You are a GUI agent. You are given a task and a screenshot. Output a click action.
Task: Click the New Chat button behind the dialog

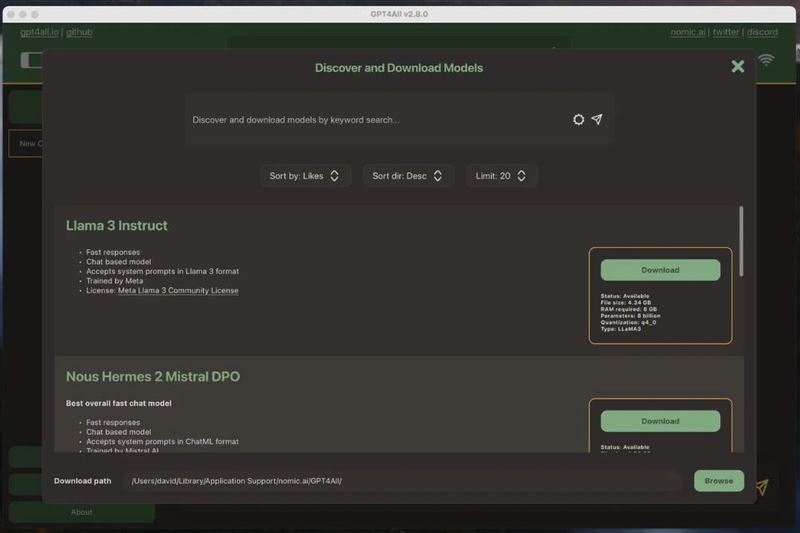[26, 144]
